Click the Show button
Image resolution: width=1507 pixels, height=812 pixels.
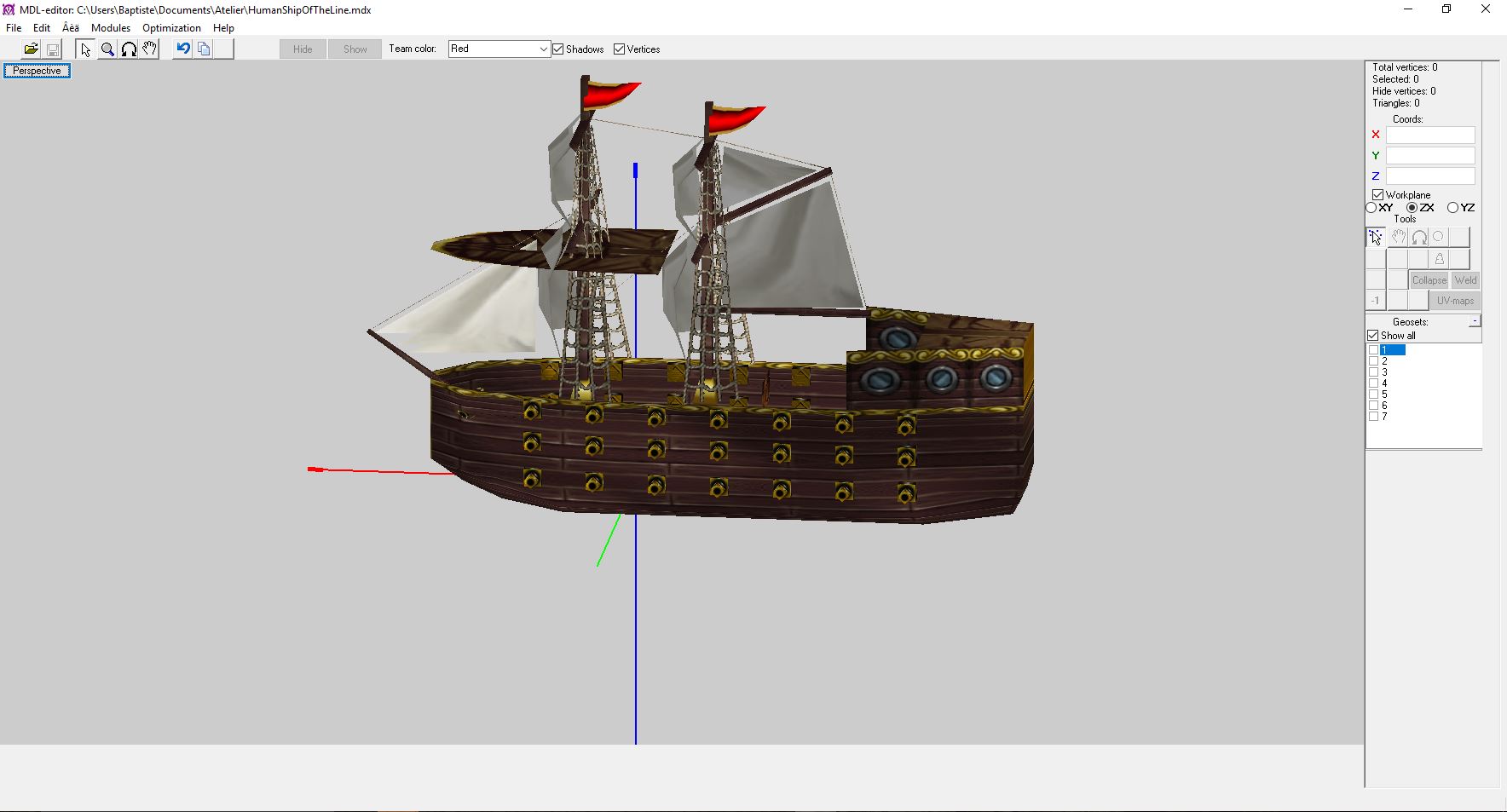tap(355, 49)
